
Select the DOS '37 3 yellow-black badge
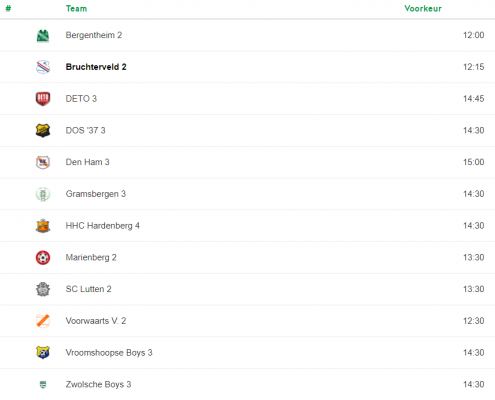point(43,131)
